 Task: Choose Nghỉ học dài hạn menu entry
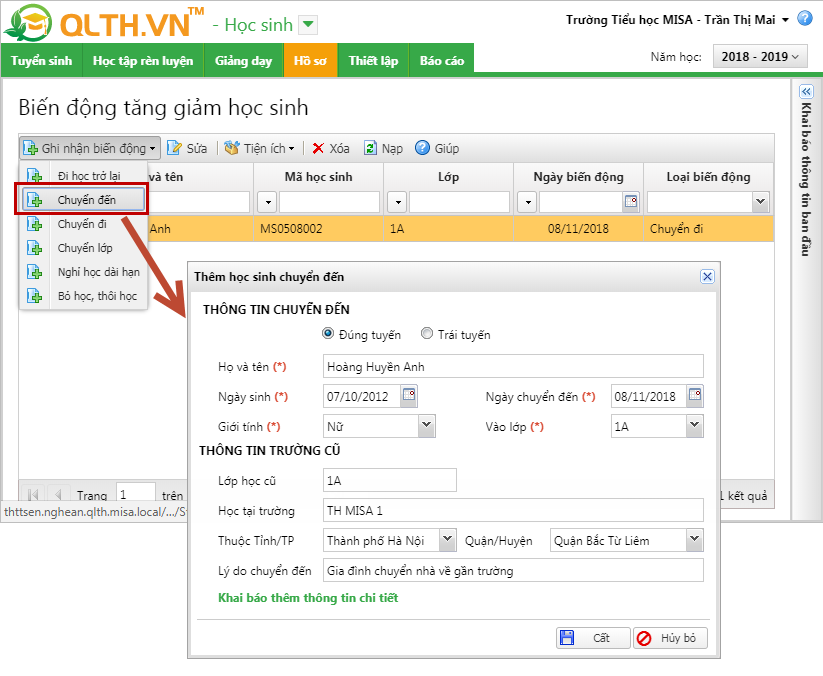[83, 272]
